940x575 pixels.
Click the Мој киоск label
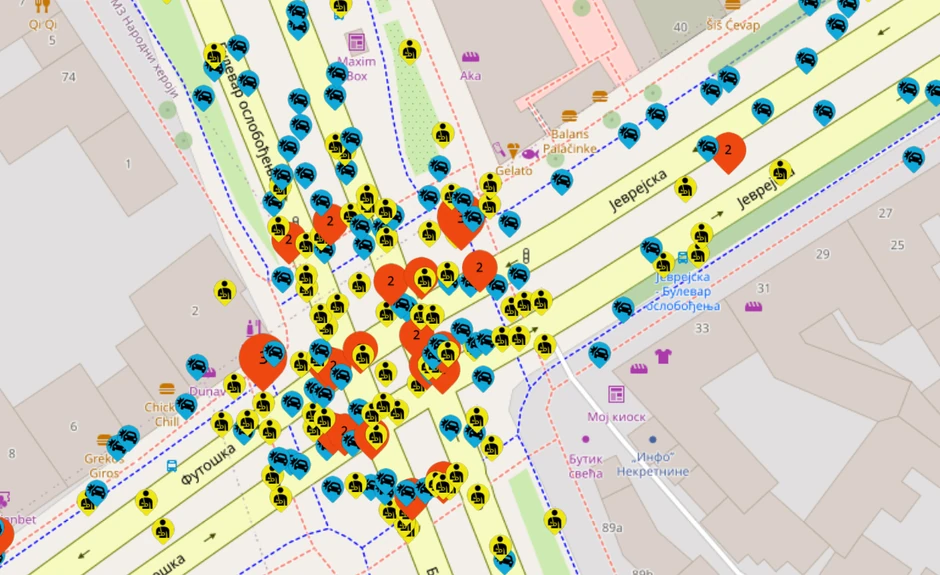[616, 417]
